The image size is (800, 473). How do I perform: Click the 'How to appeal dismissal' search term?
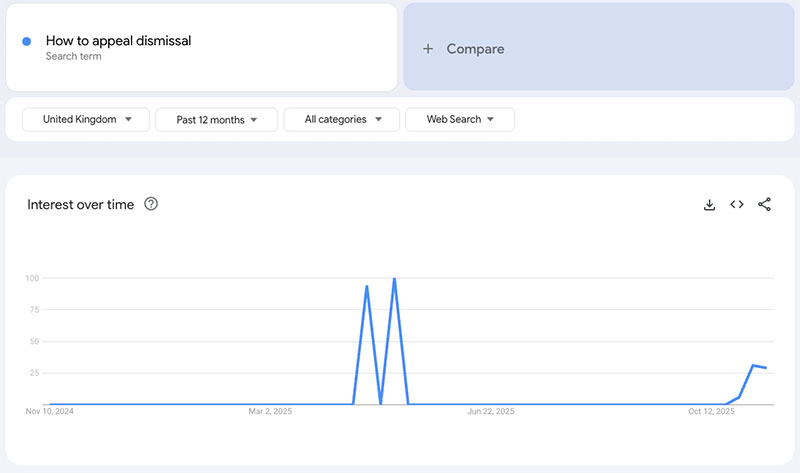(118, 41)
